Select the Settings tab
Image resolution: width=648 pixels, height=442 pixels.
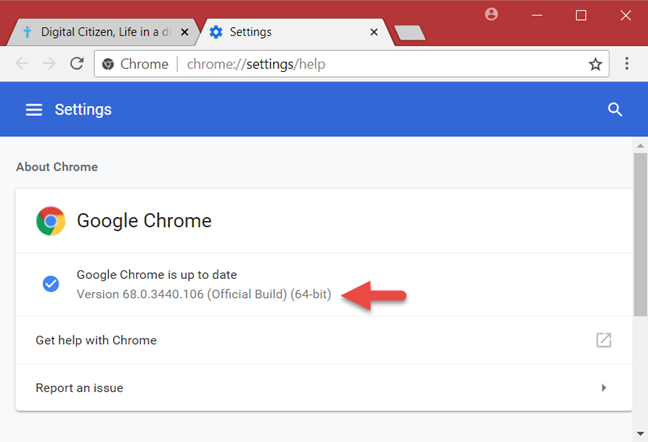[x=280, y=32]
